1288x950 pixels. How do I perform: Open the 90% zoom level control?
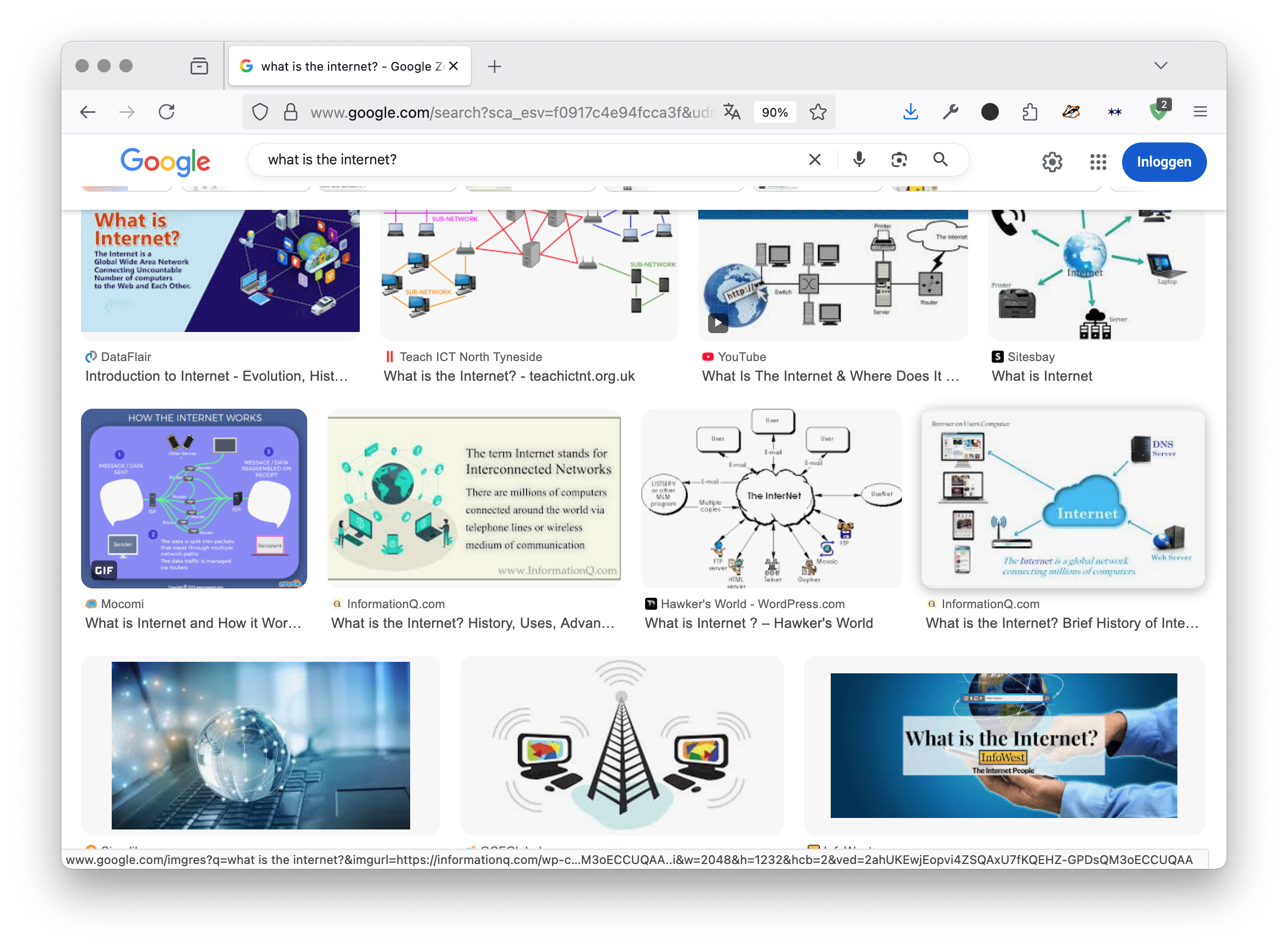point(774,112)
